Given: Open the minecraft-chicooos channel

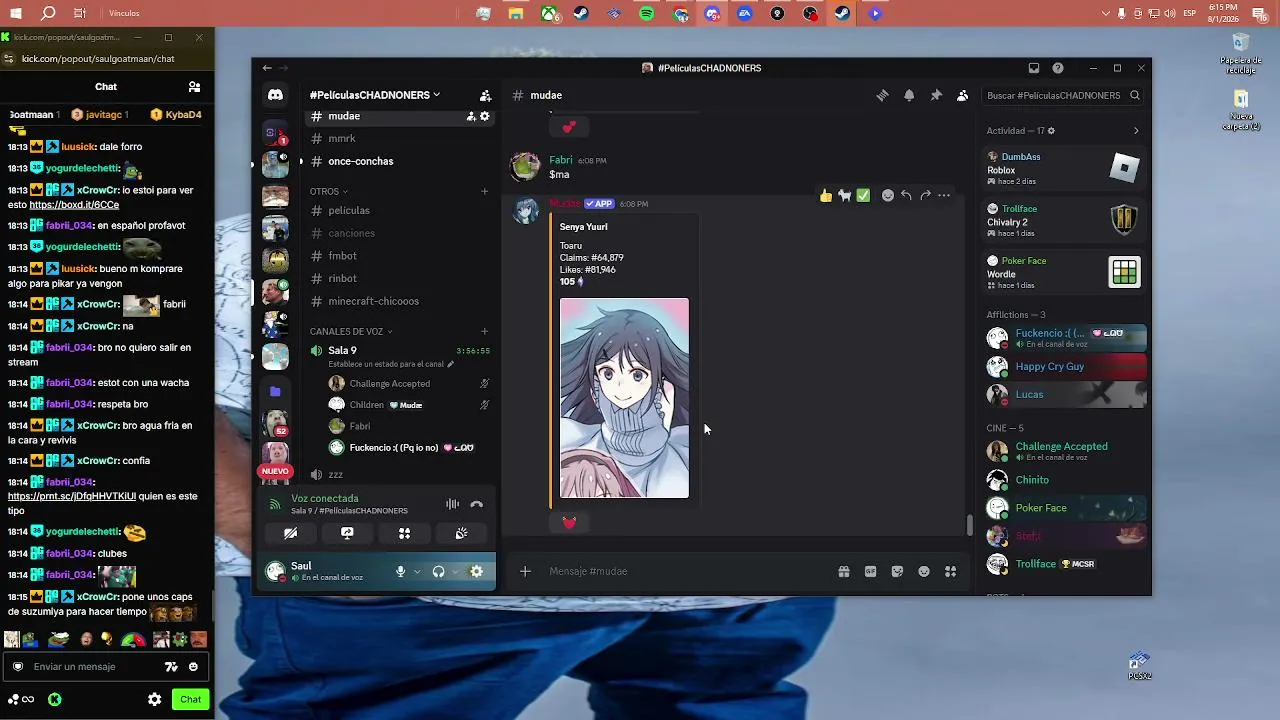Looking at the screenshot, I should 400,301.
